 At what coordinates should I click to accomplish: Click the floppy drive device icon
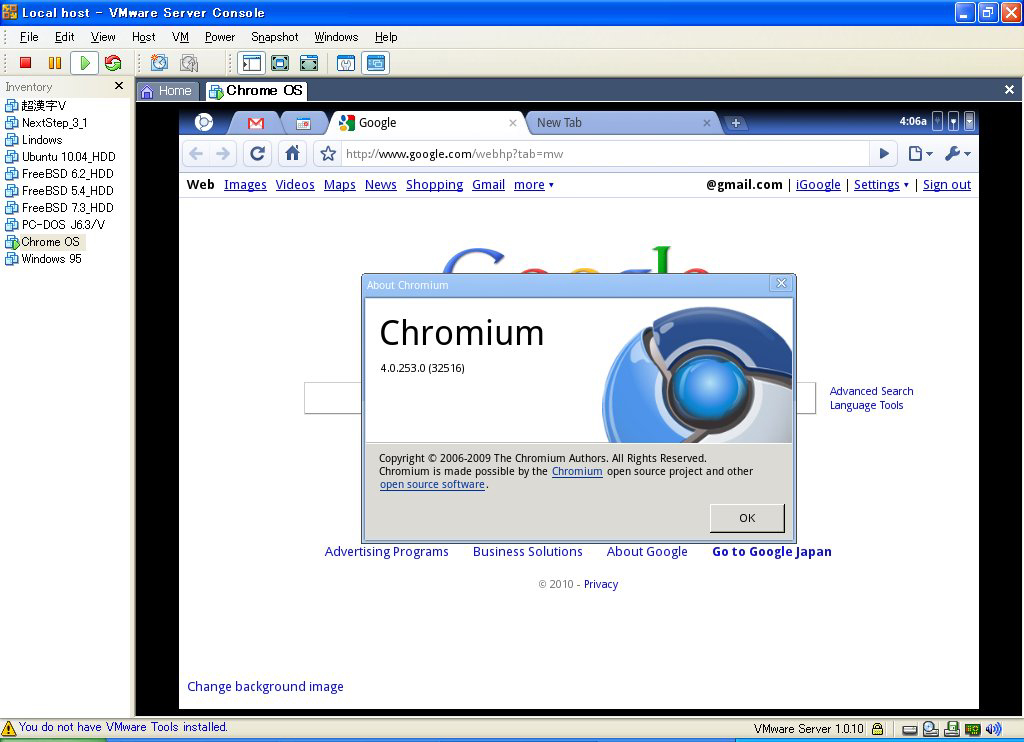click(952, 728)
